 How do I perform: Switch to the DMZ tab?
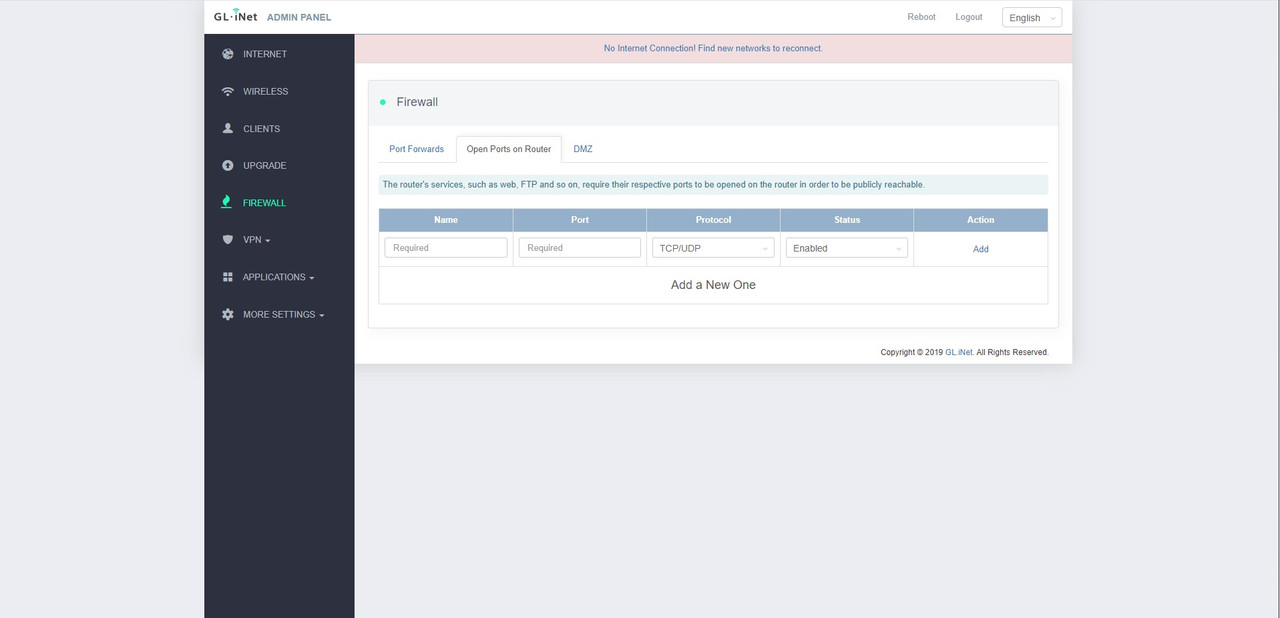click(x=583, y=149)
